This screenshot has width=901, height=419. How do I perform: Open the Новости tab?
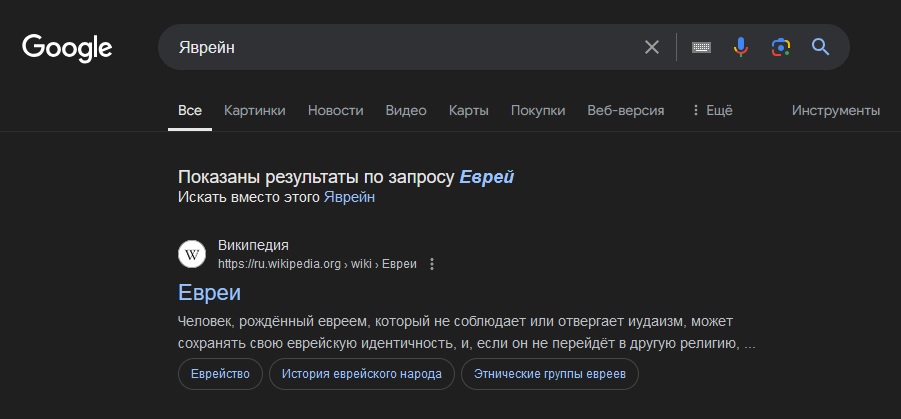(x=336, y=110)
